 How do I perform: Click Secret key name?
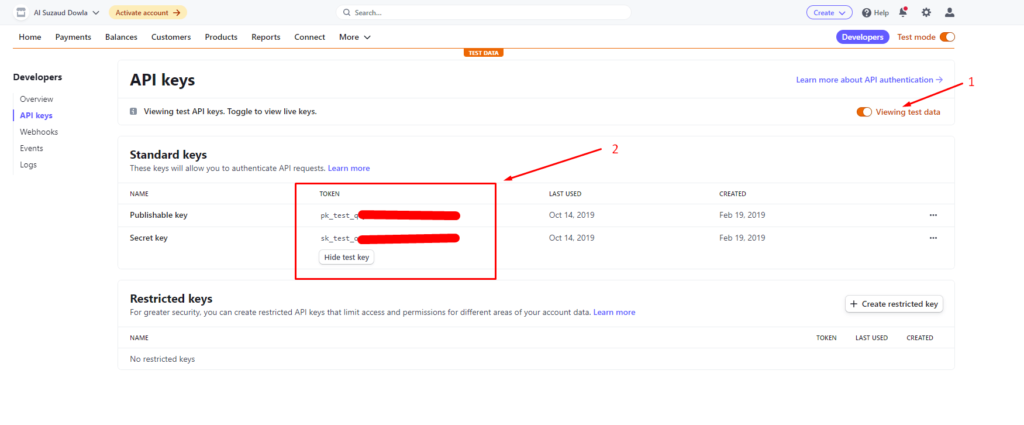(x=149, y=238)
